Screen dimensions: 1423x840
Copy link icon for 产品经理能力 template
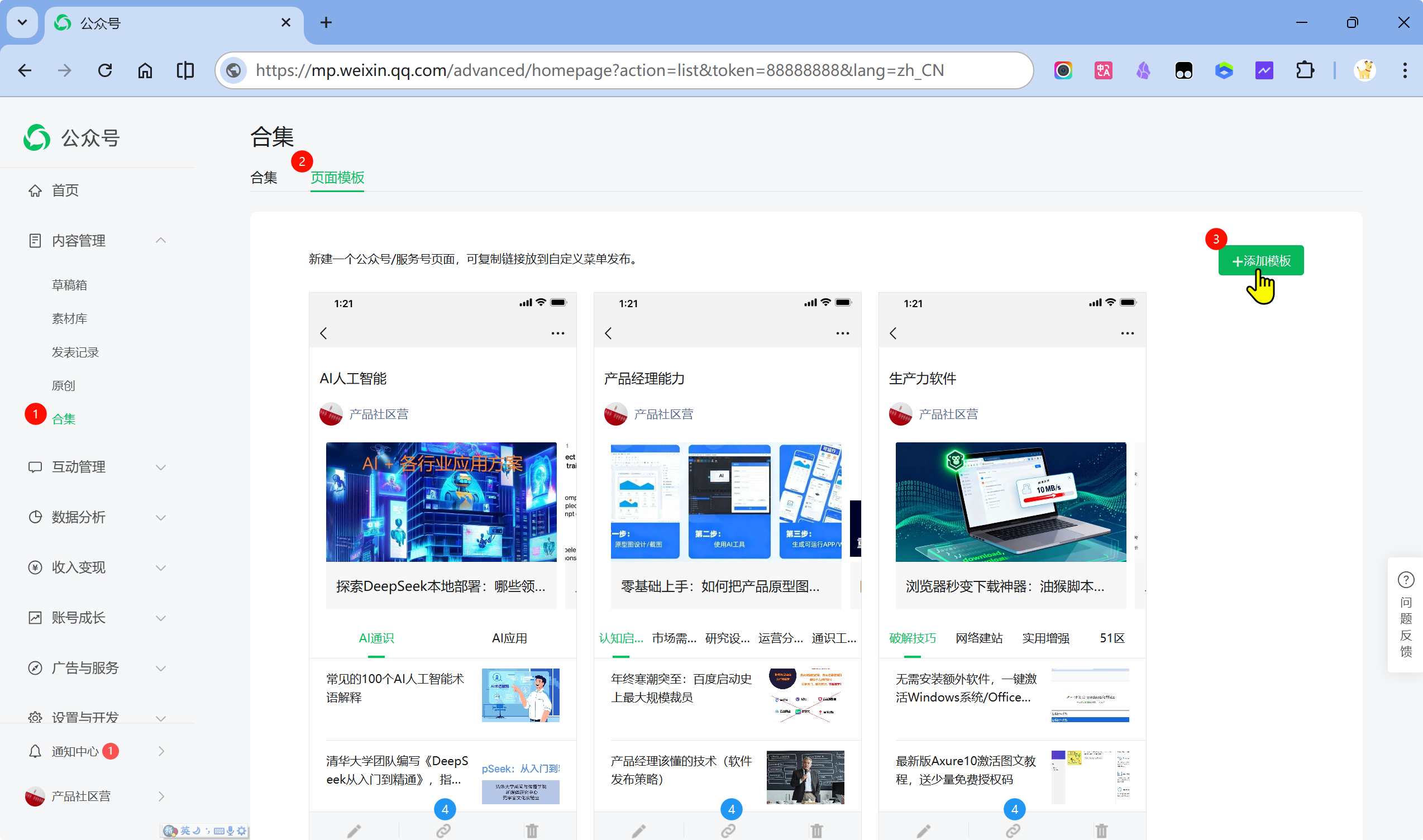click(728, 831)
